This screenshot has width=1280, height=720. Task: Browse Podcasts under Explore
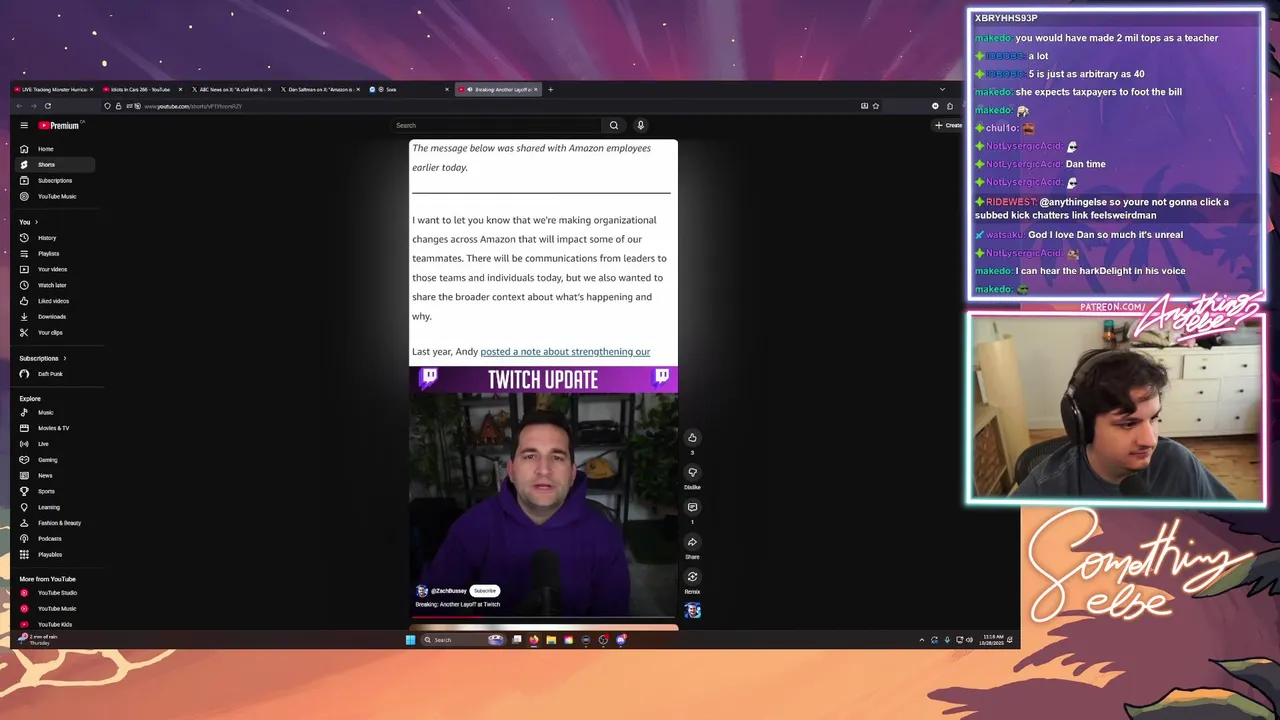55,539
